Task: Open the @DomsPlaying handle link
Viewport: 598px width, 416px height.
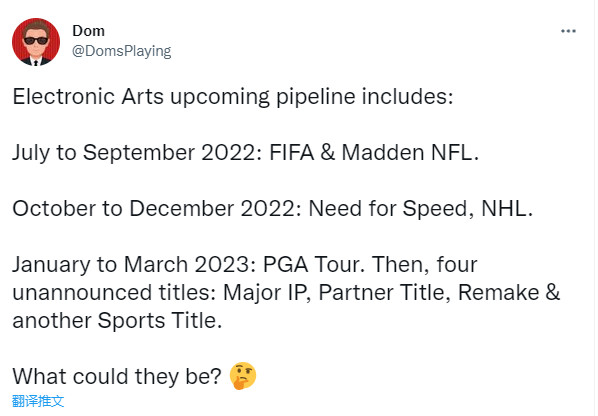Action: tap(122, 51)
